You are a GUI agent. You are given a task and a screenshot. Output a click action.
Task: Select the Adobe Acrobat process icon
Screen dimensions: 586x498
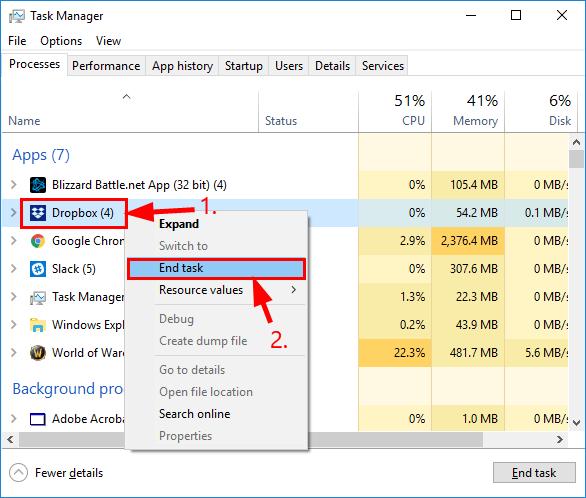(x=38, y=419)
